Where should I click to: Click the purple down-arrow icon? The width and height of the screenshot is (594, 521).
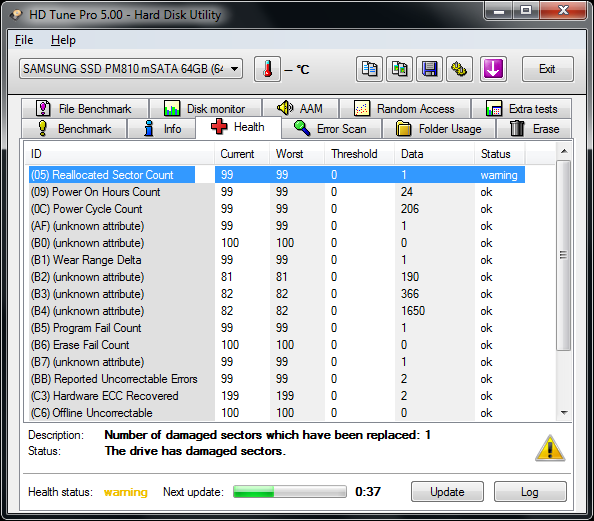[x=493, y=69]
